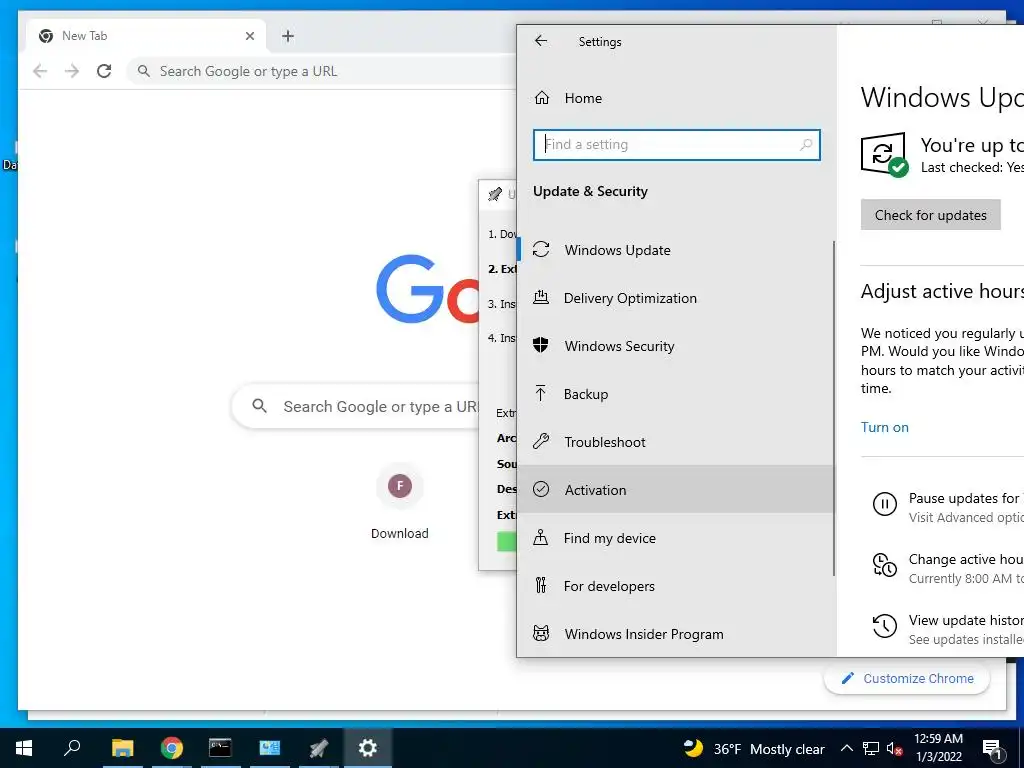1024x768 pixels.
Task: Open the Windows Security section
Action: click(675, 346)
